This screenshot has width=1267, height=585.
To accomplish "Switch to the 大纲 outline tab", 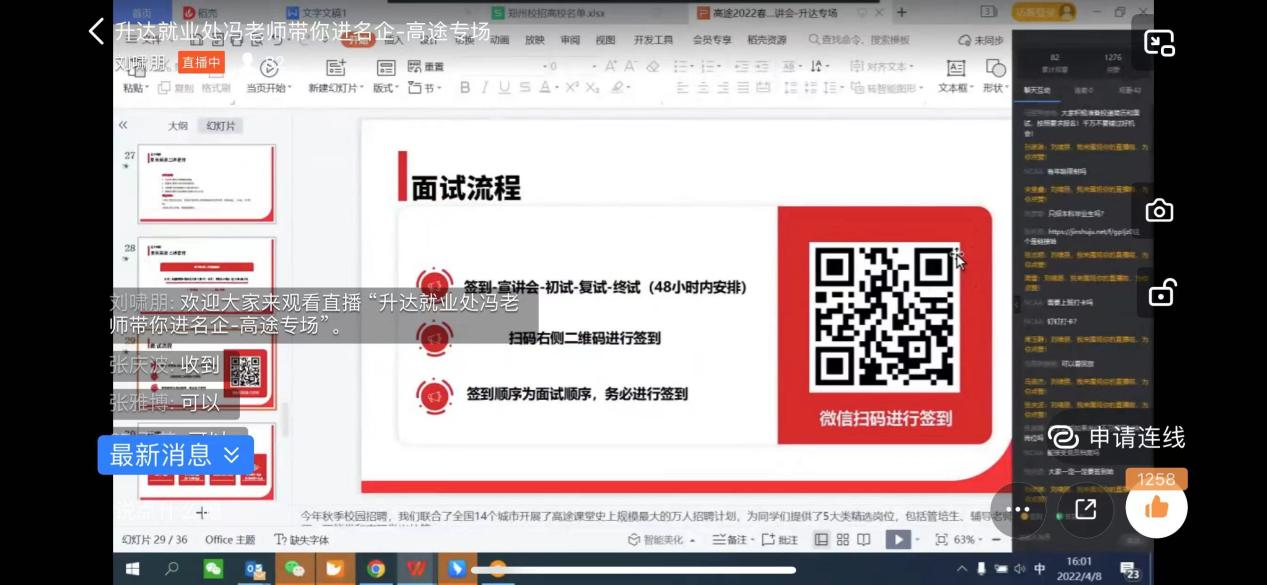I will click(x=177, y=126).
